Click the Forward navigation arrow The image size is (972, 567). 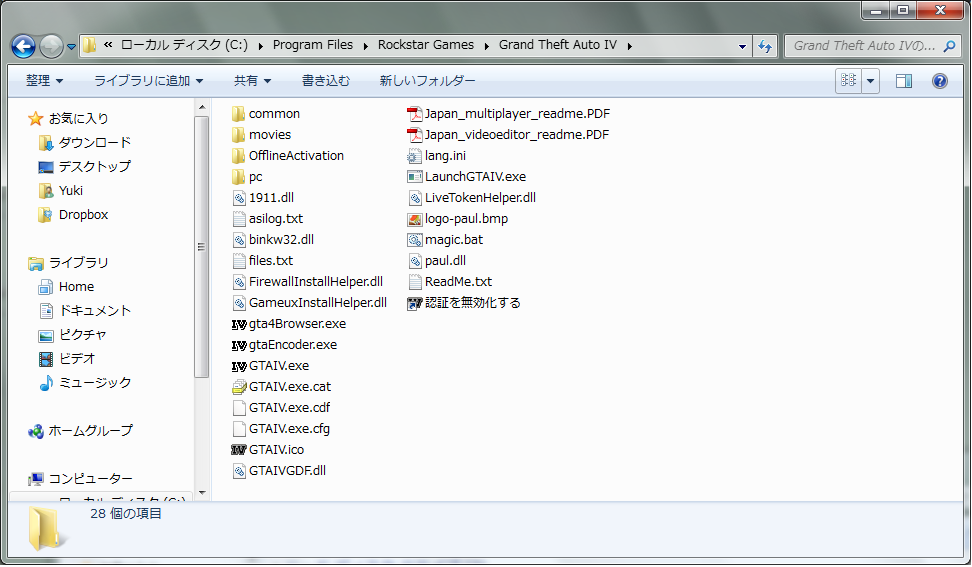point(51,46)
